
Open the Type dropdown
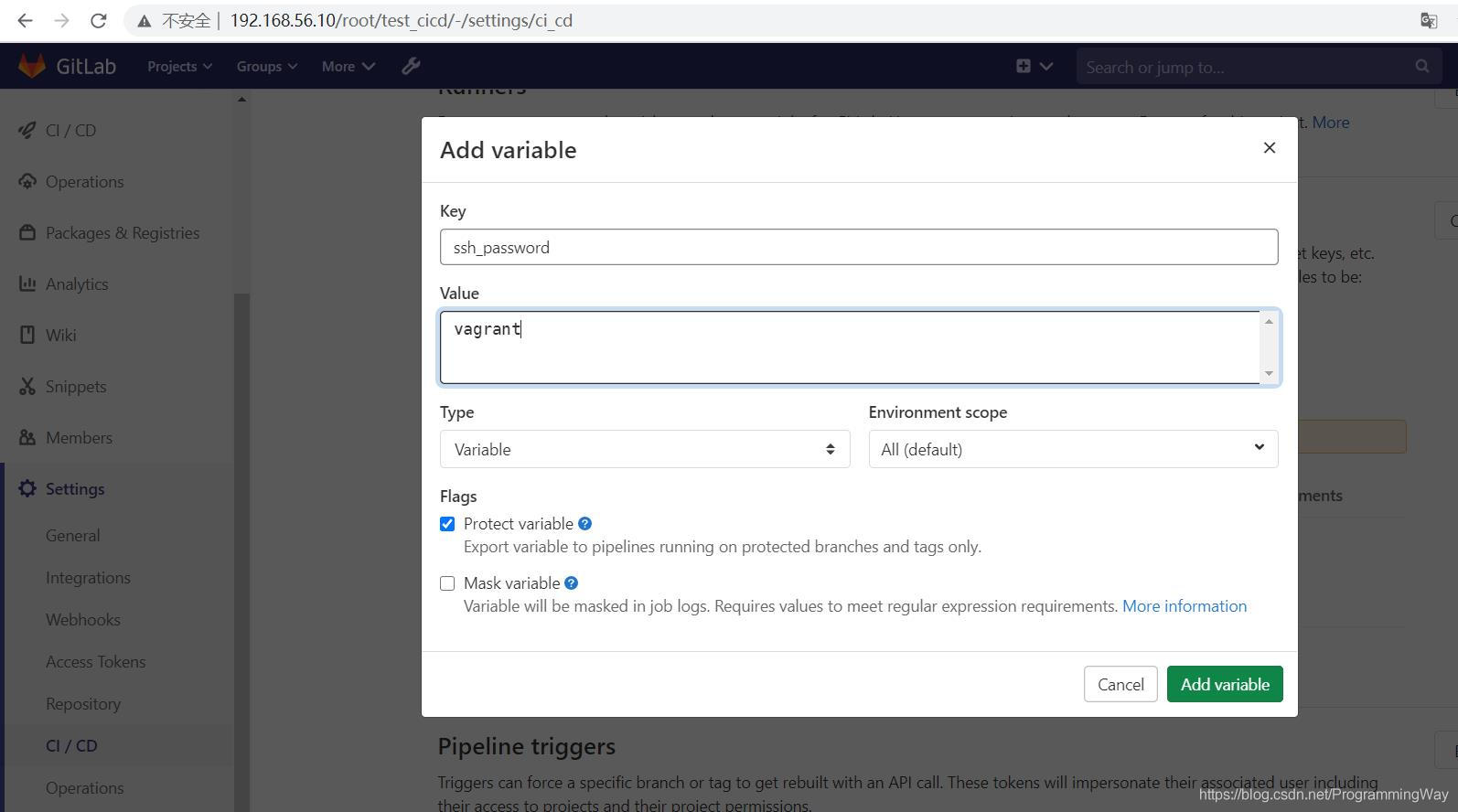(x=645, y=449)
